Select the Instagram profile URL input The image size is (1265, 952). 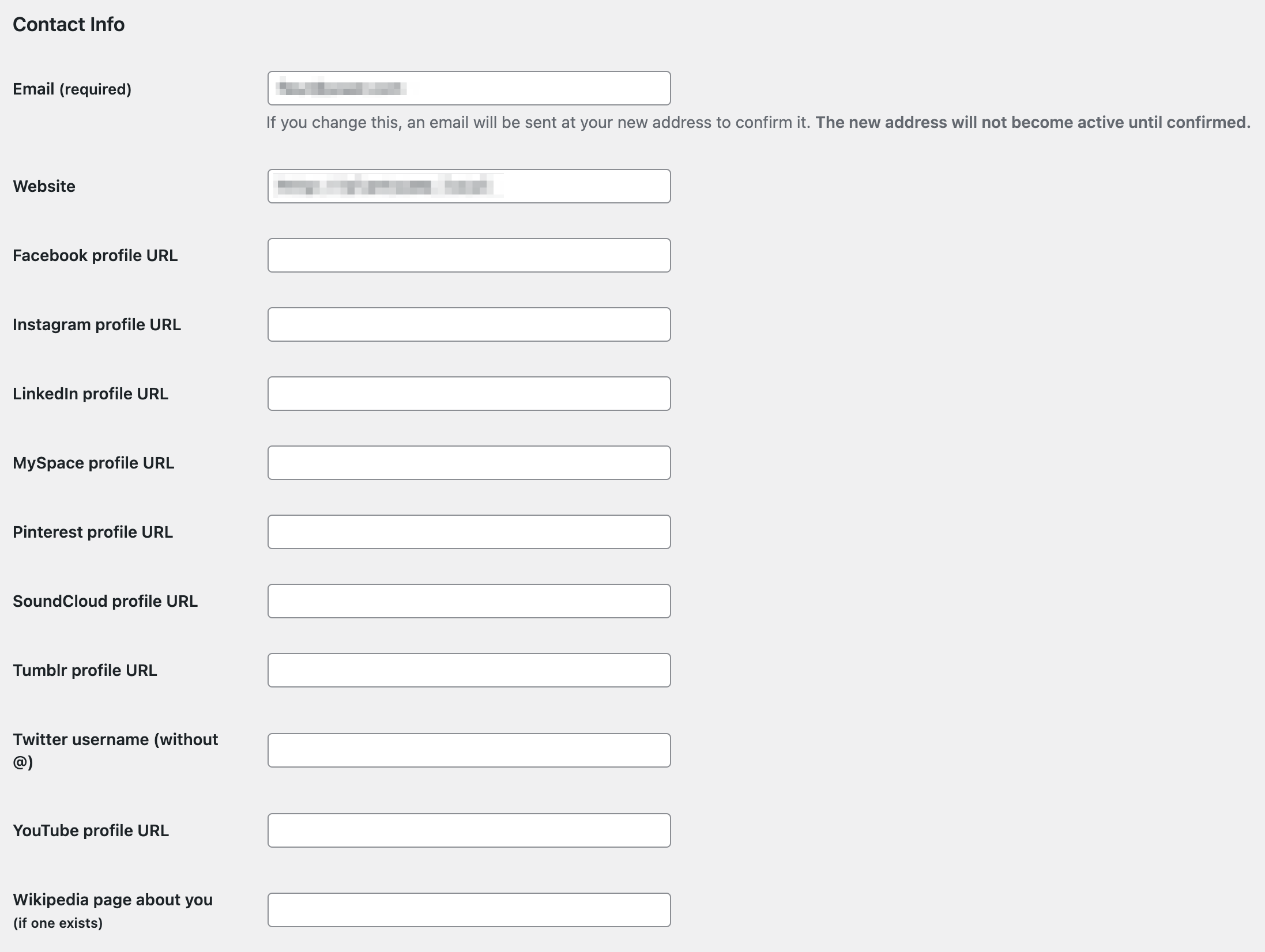point(469,324)
